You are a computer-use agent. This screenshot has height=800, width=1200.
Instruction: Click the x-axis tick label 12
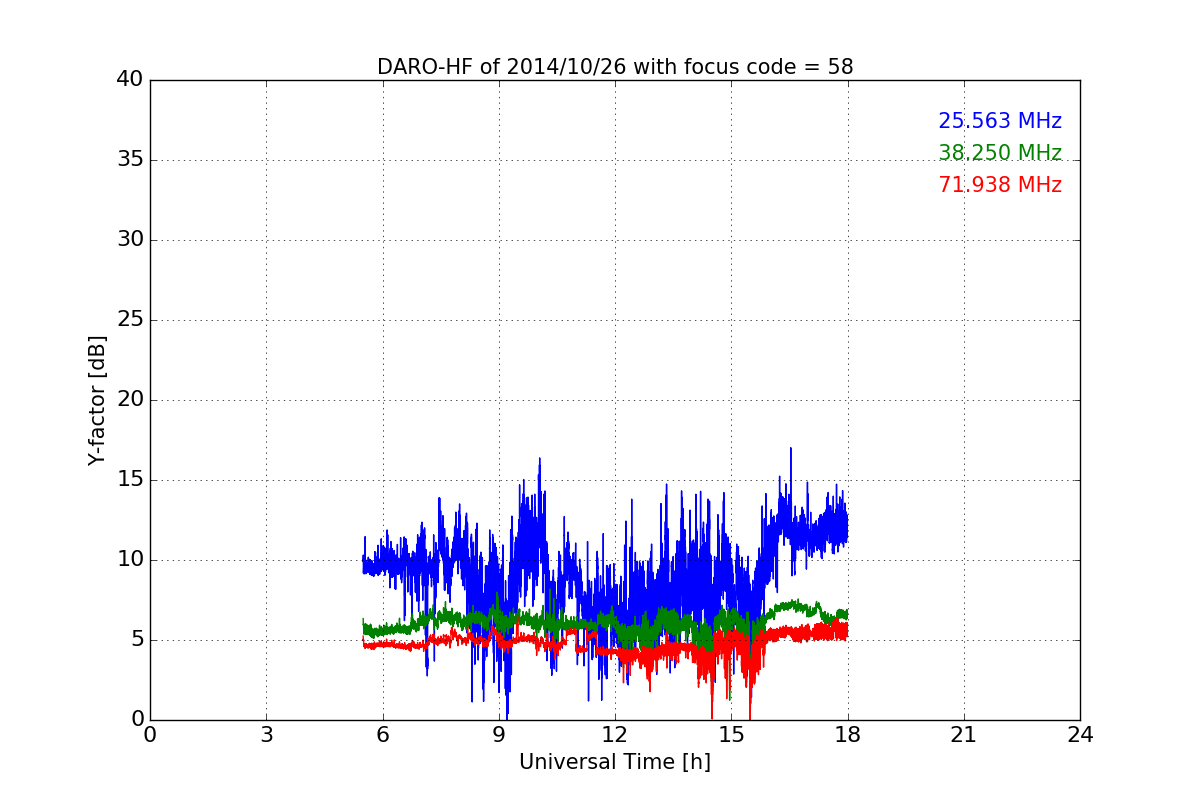click(615, 735)
